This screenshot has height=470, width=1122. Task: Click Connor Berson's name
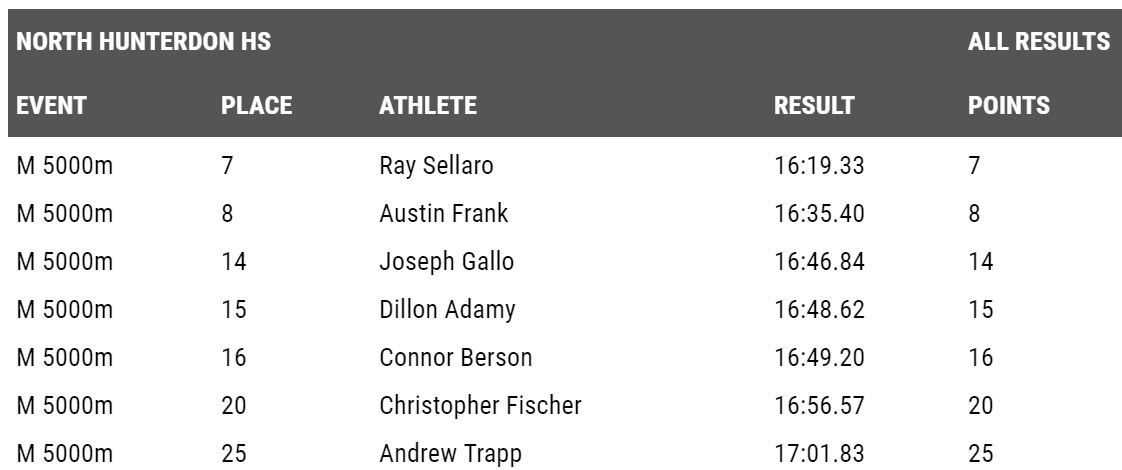455,358
